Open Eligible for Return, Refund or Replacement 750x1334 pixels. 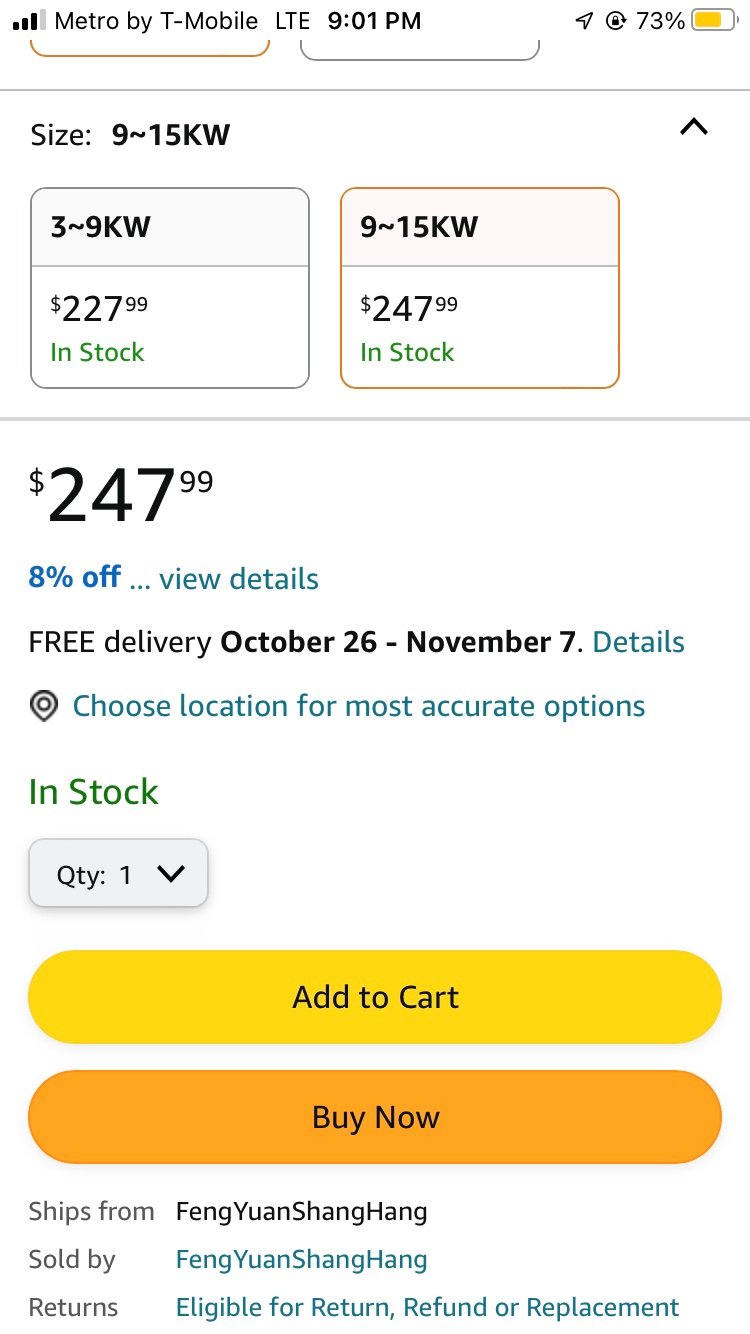427,1307
